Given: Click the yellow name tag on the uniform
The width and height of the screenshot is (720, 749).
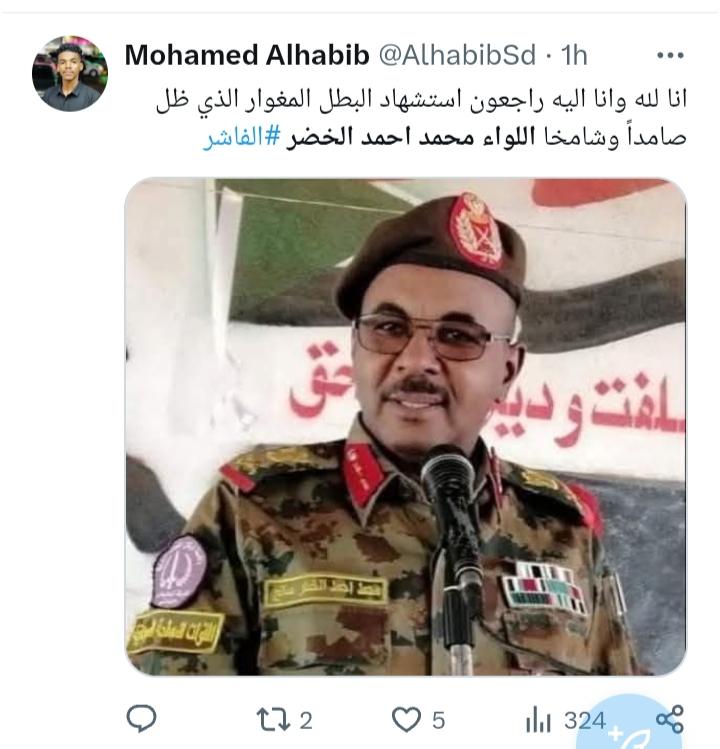Looking at the screenshot, I should tap(325, 589).
